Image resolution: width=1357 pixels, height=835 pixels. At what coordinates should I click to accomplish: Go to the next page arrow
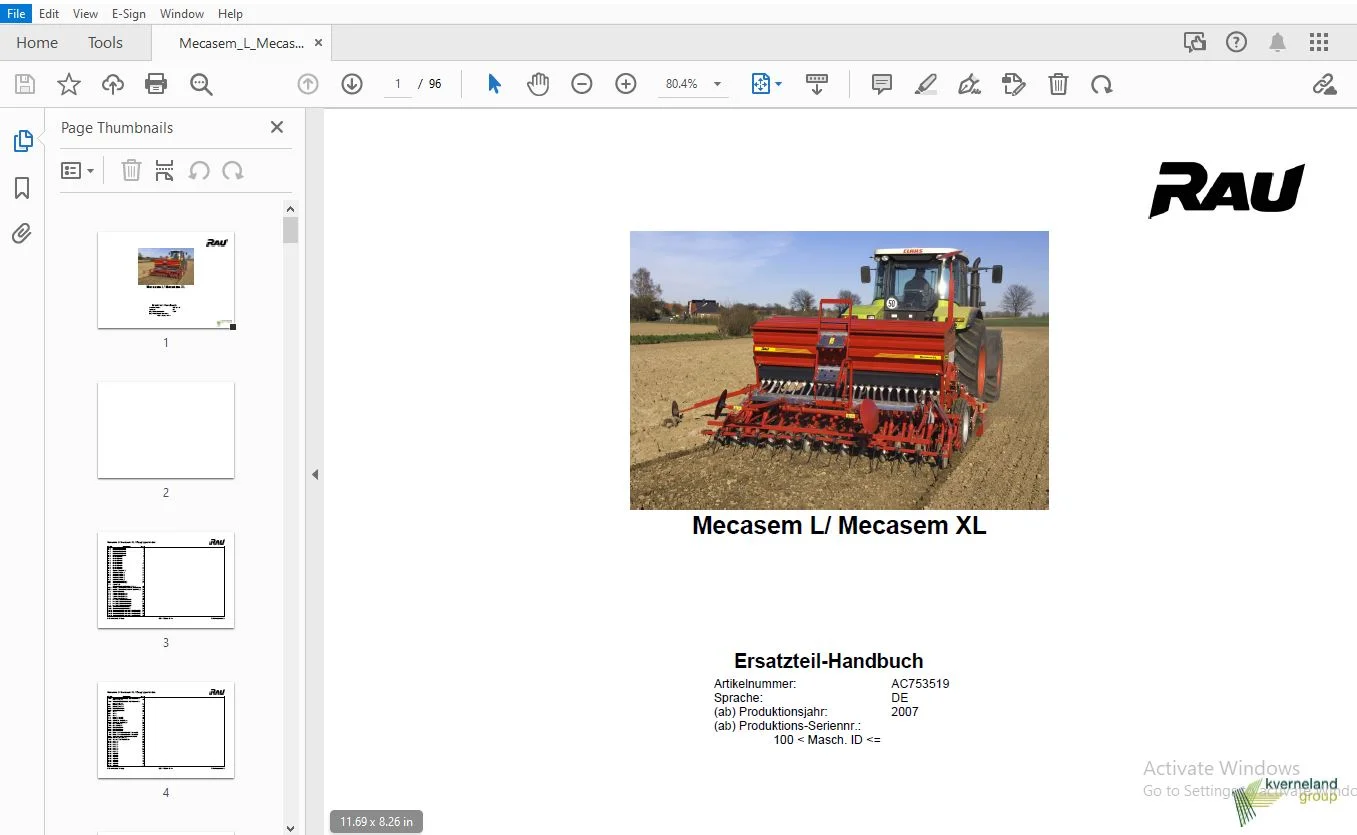click(352, 85)
